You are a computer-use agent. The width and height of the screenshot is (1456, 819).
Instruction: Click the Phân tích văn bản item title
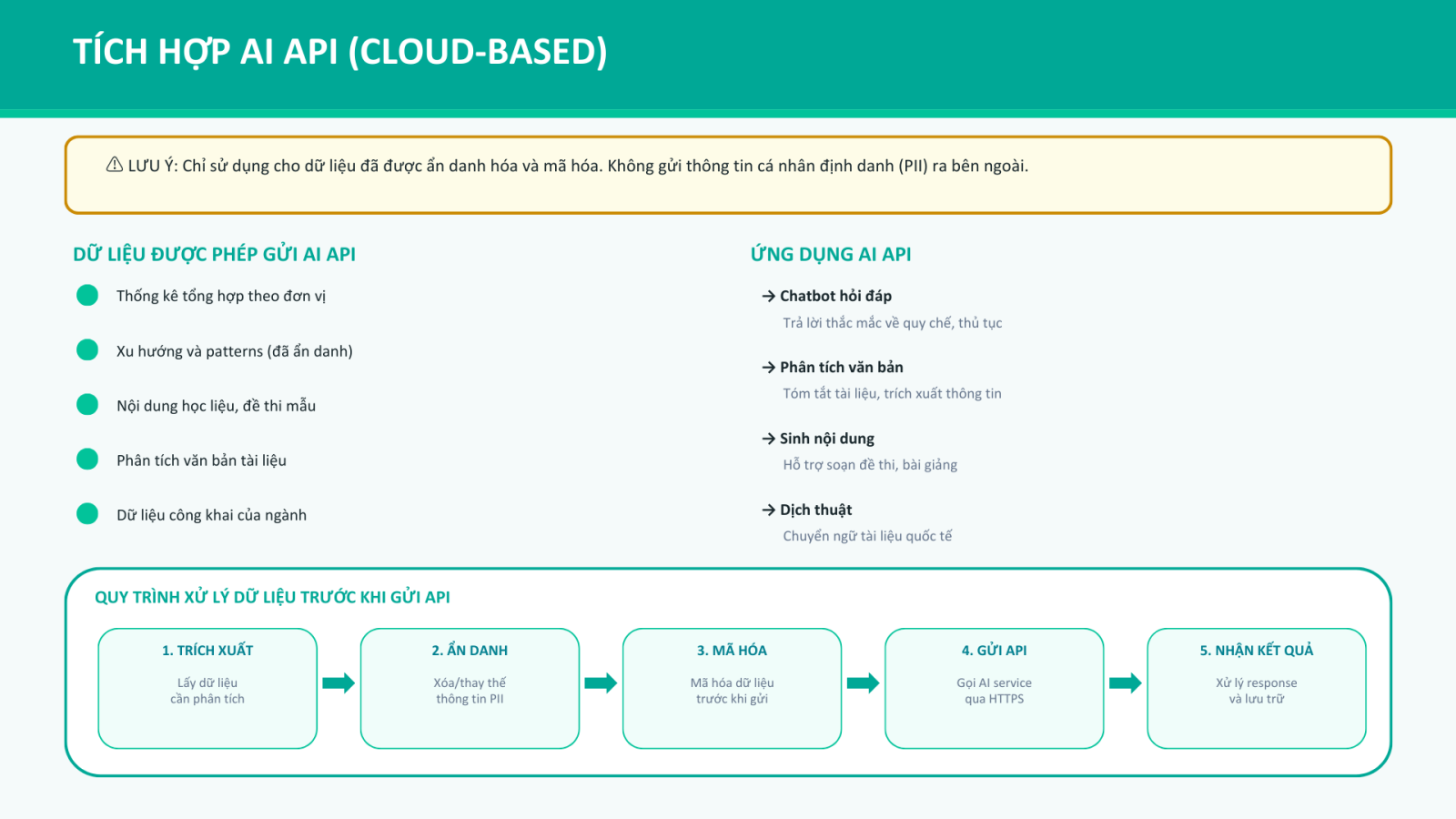pyautogui.click(x=841, y=367)
